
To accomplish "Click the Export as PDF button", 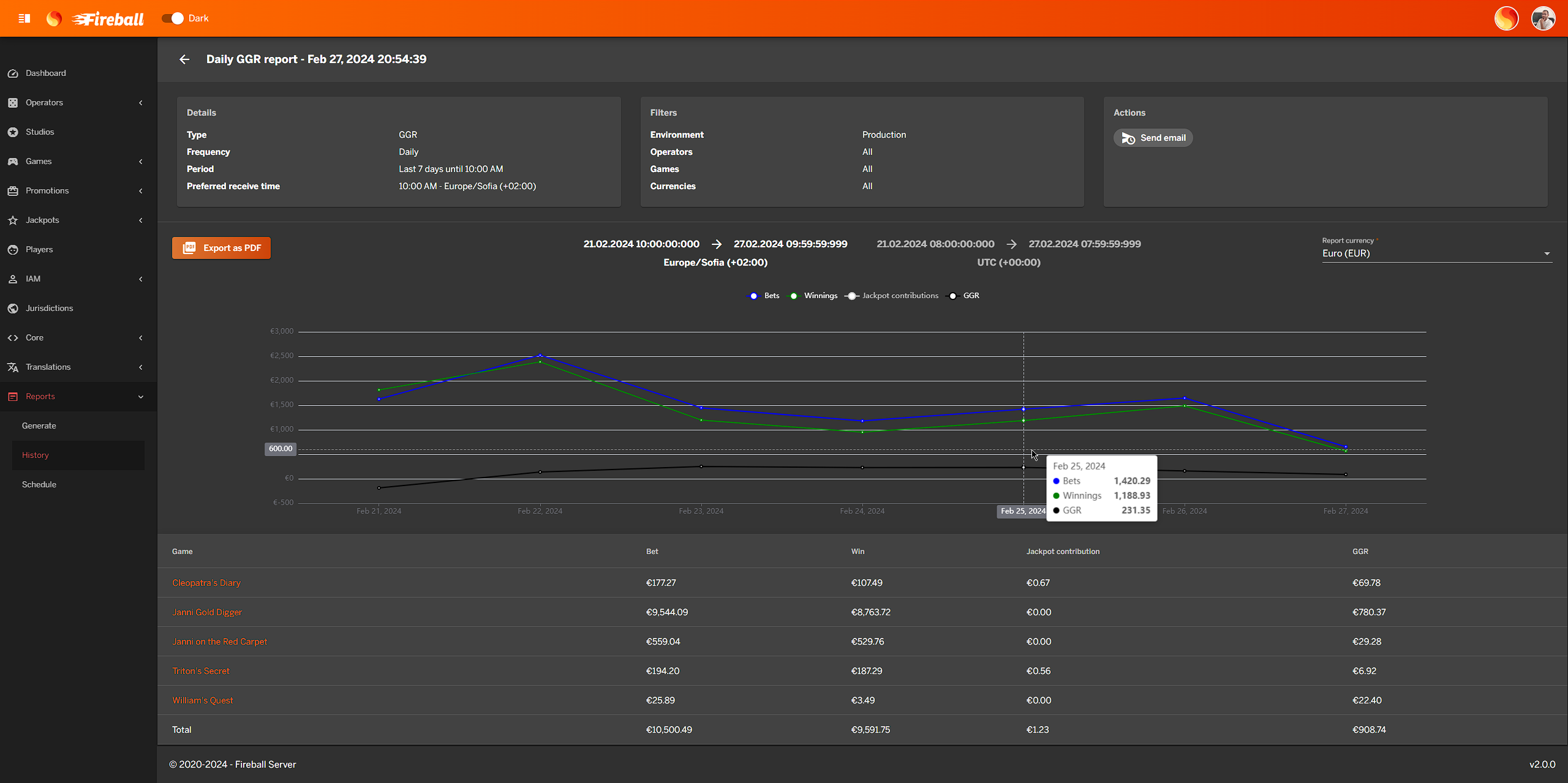I will coord(221,248).
